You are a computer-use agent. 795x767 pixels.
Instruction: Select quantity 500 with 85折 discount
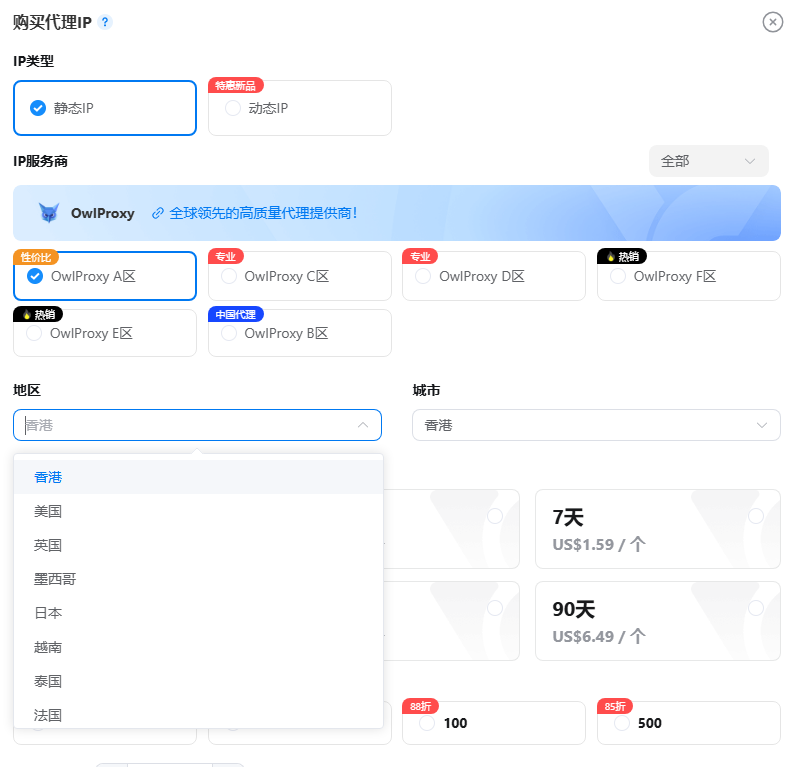point(688,723)
